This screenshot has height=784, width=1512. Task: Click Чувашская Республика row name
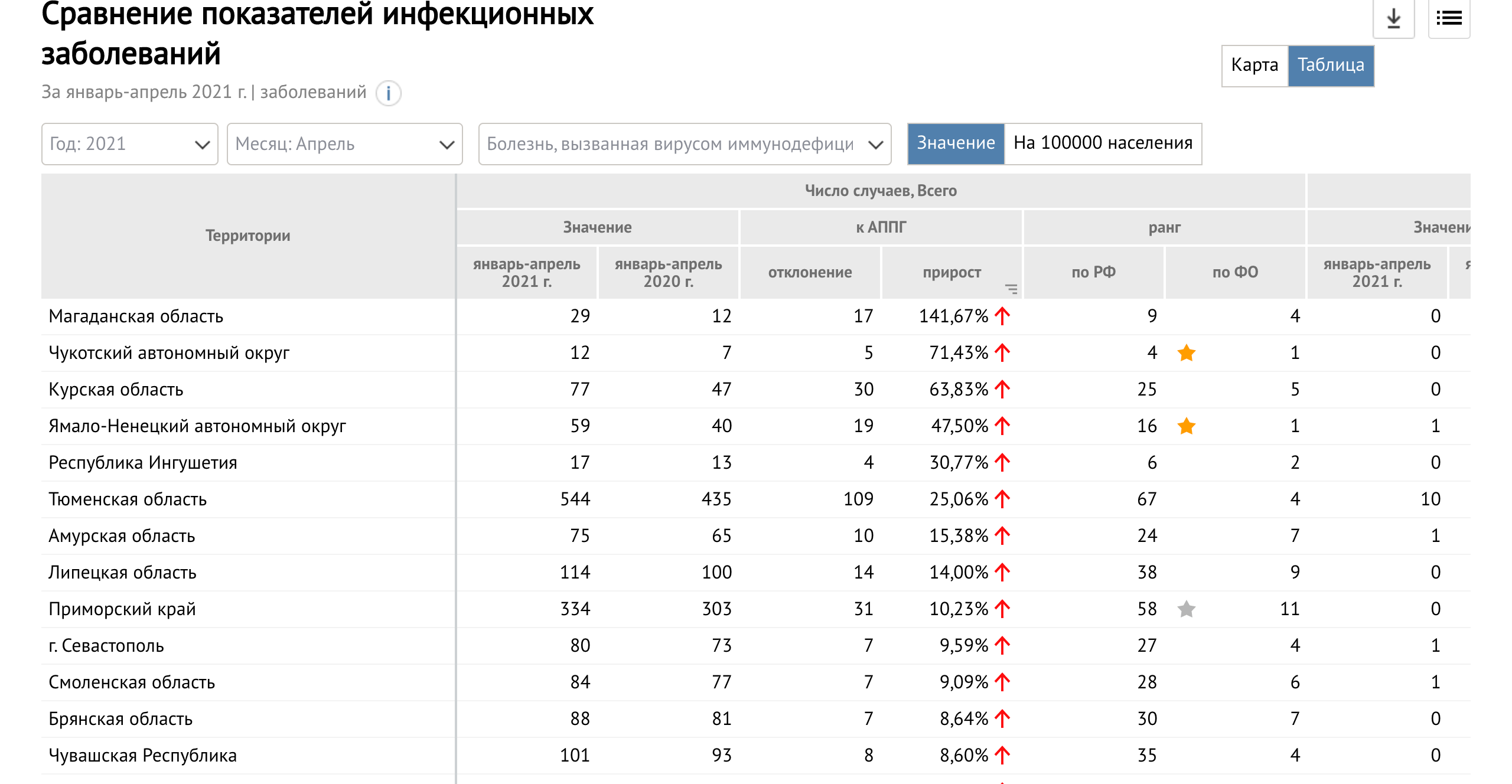coord(142,756)
